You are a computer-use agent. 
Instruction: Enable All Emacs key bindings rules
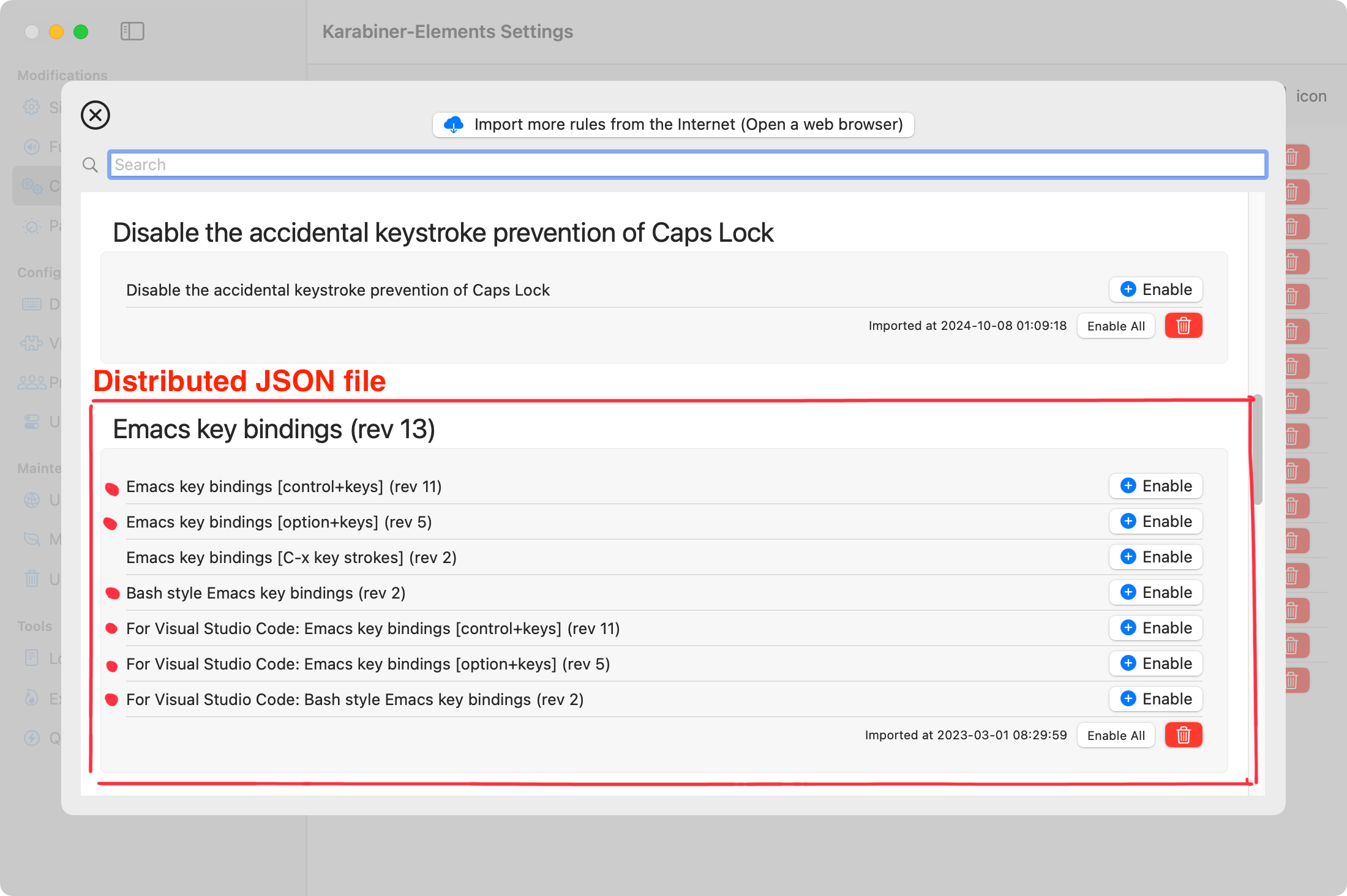pos(1116,735)
